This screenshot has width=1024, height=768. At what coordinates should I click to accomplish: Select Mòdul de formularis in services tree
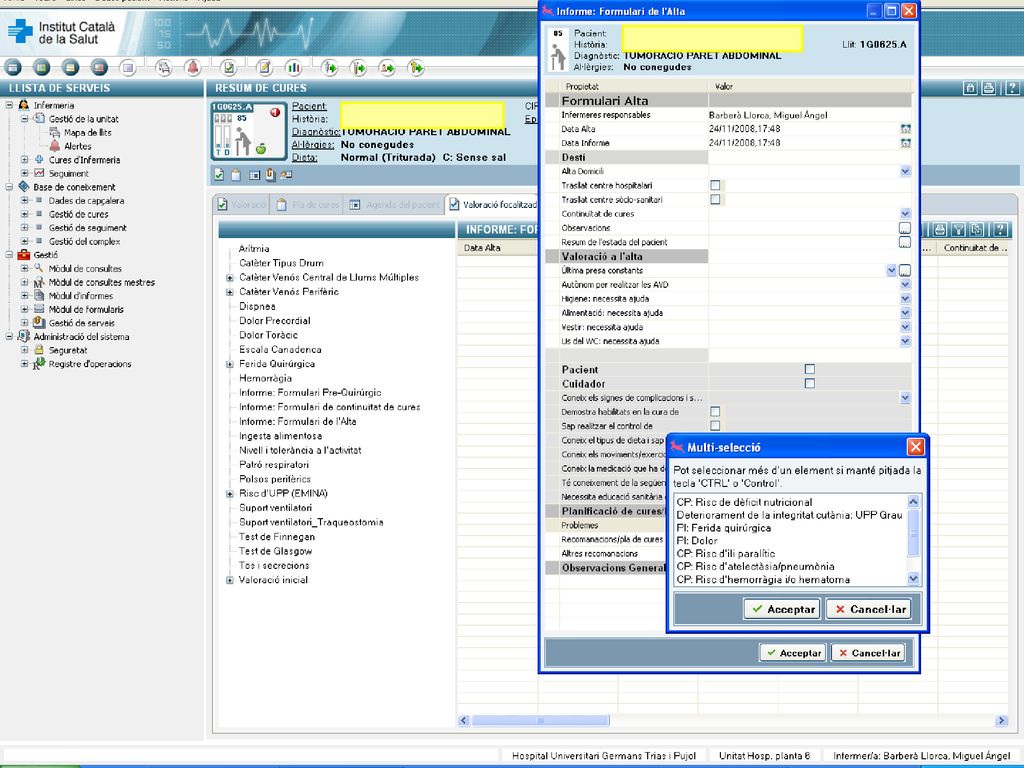(x=86, y=310)
